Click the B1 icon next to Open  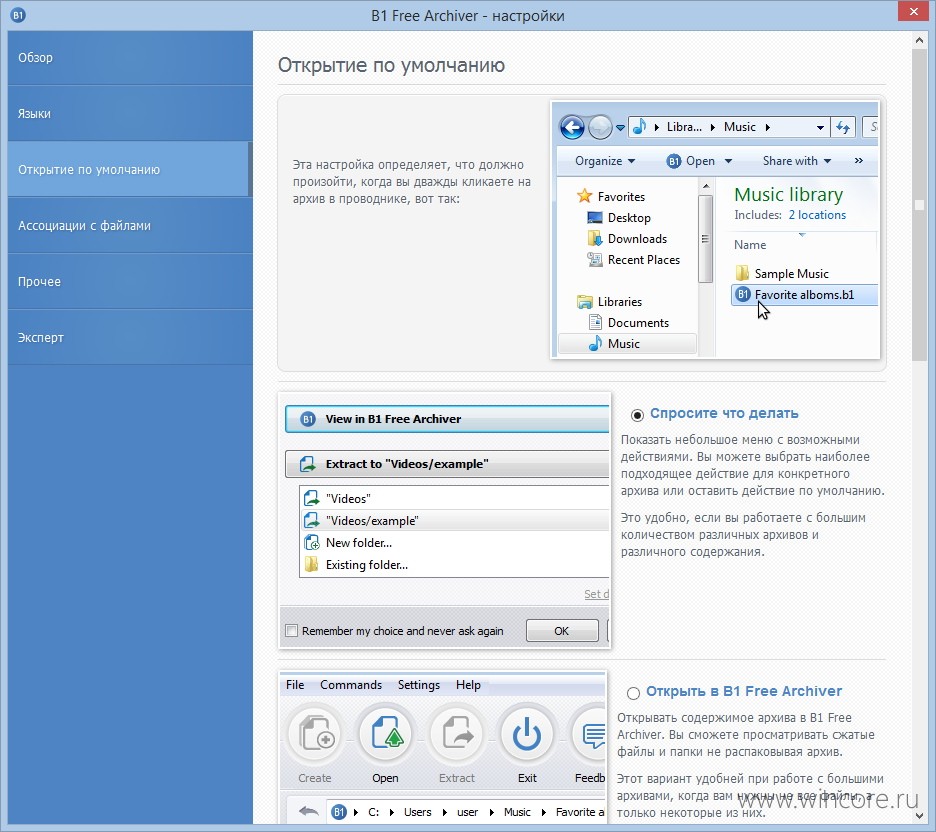(x=673, y=161)
